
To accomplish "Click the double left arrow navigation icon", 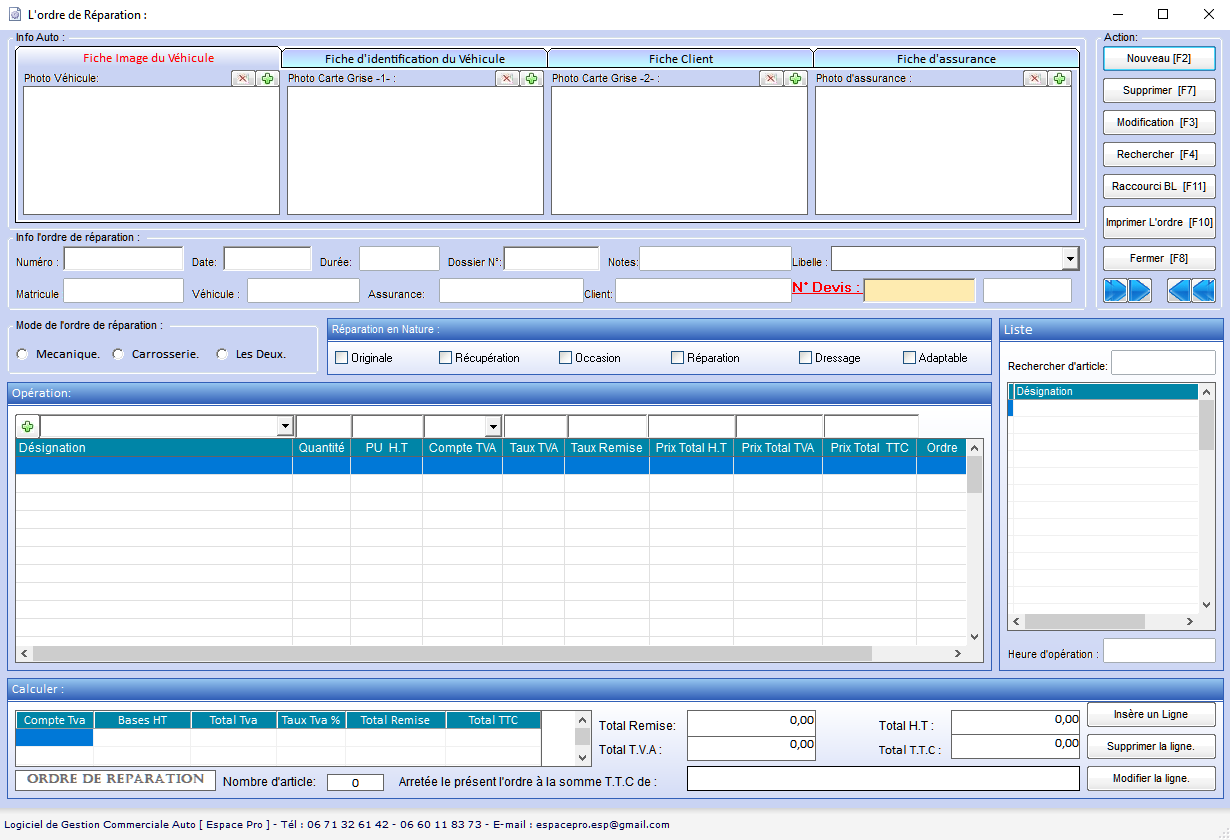I will [1204, 291].
